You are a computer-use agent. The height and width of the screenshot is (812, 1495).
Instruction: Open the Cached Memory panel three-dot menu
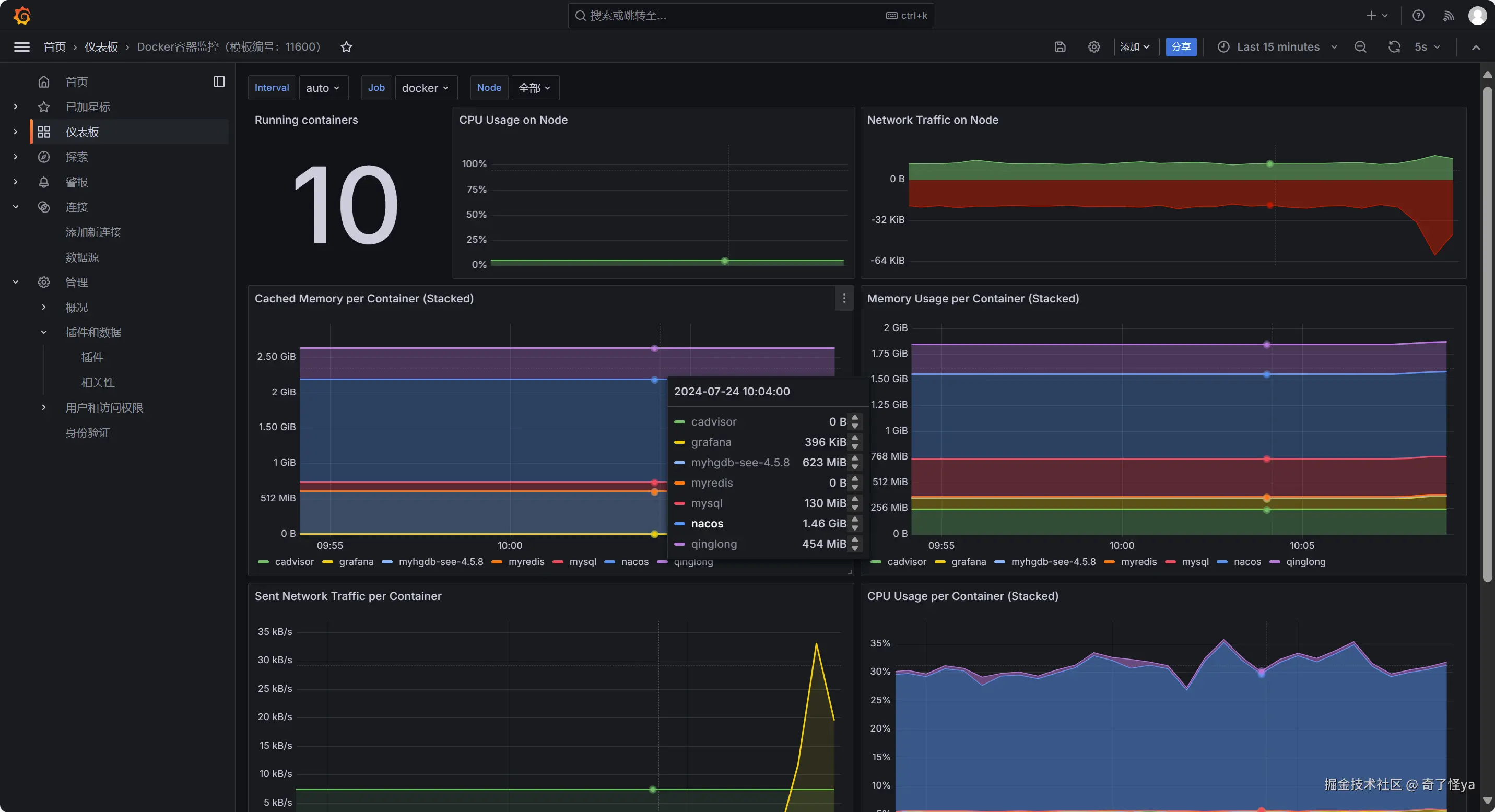click(x=844, y=298)
